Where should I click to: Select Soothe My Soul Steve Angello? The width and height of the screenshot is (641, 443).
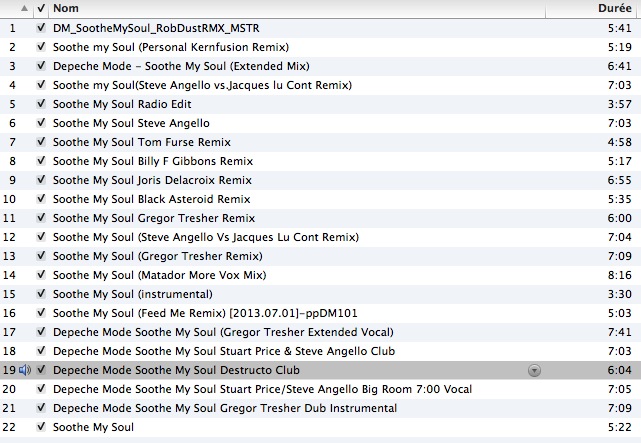(x=131, y=123)
